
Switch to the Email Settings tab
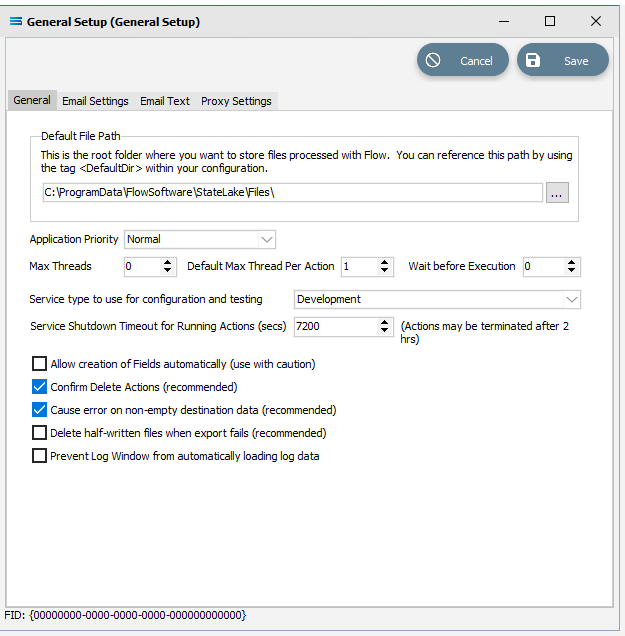(95, 101)
